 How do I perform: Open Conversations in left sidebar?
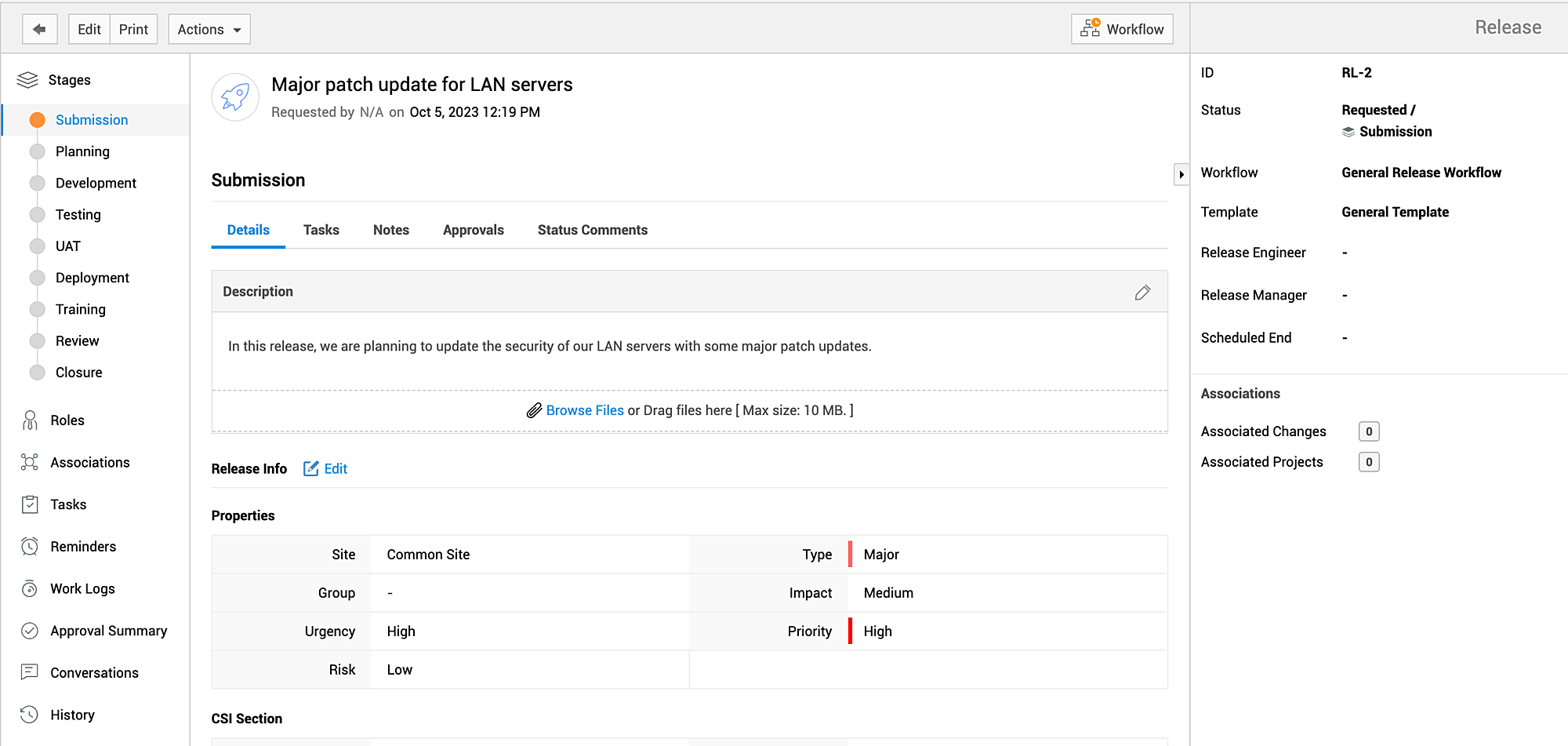tap(94, 673)
